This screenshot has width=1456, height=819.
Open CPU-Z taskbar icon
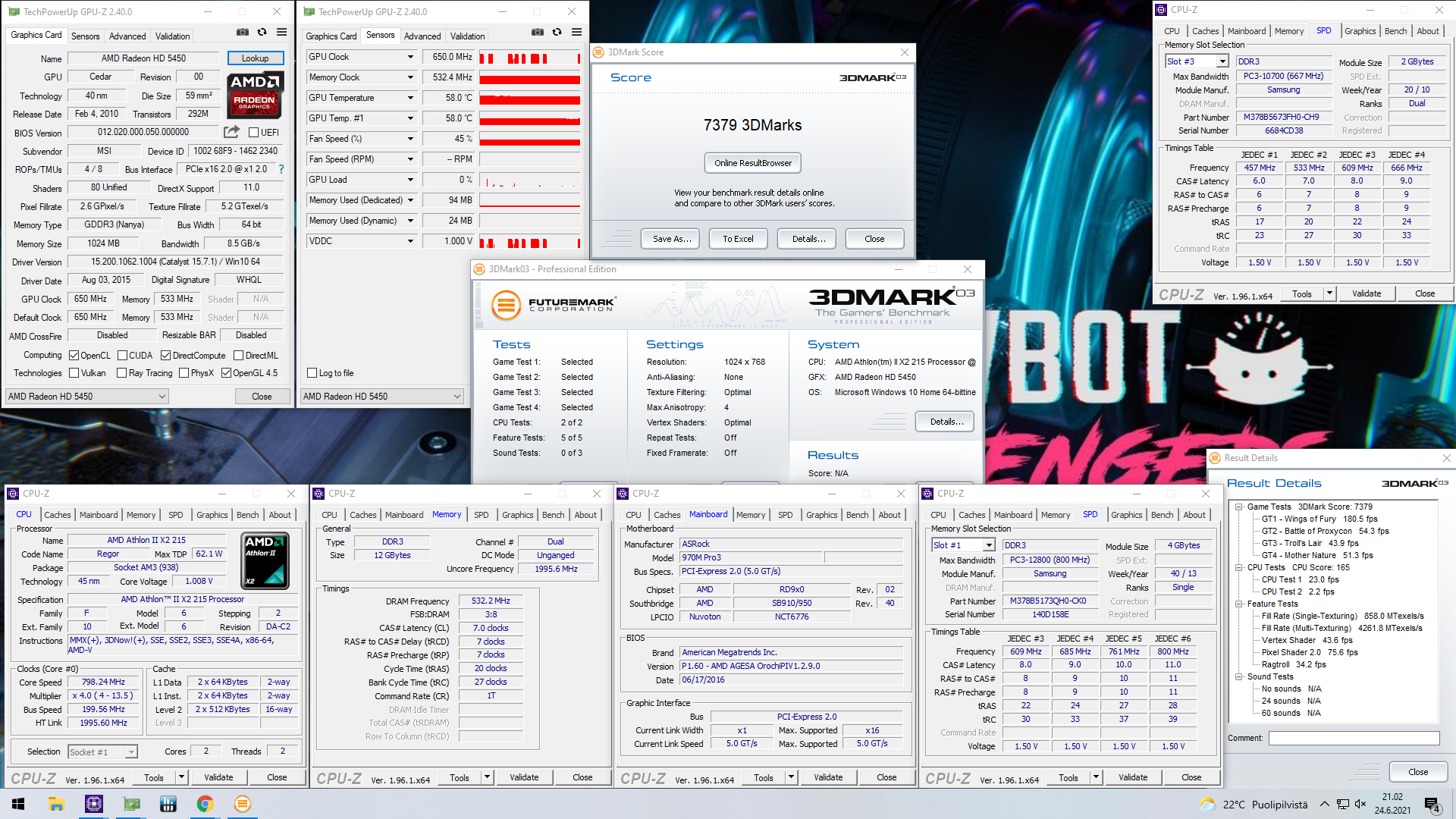tap(93, 804)
